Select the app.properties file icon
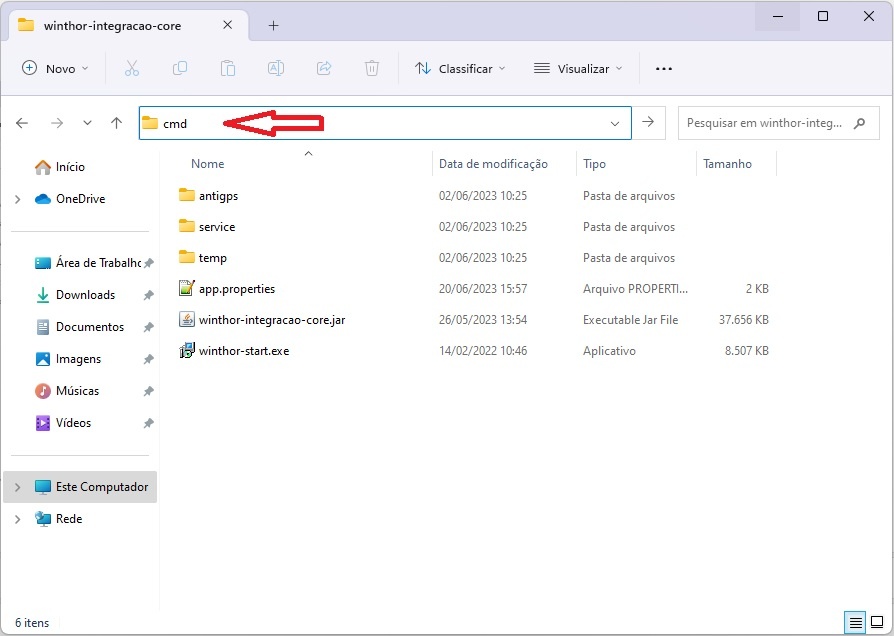894x636 pixels. [186, 288]
